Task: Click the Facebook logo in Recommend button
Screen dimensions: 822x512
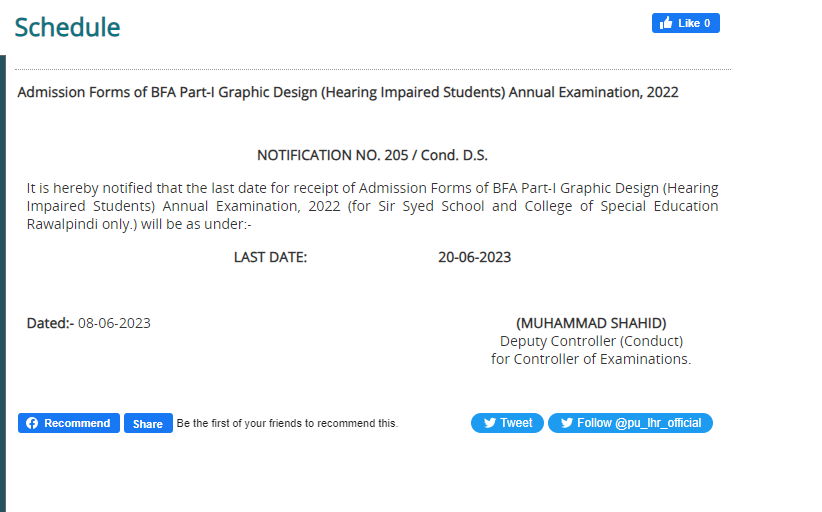Action: click(x=32, y=423)
